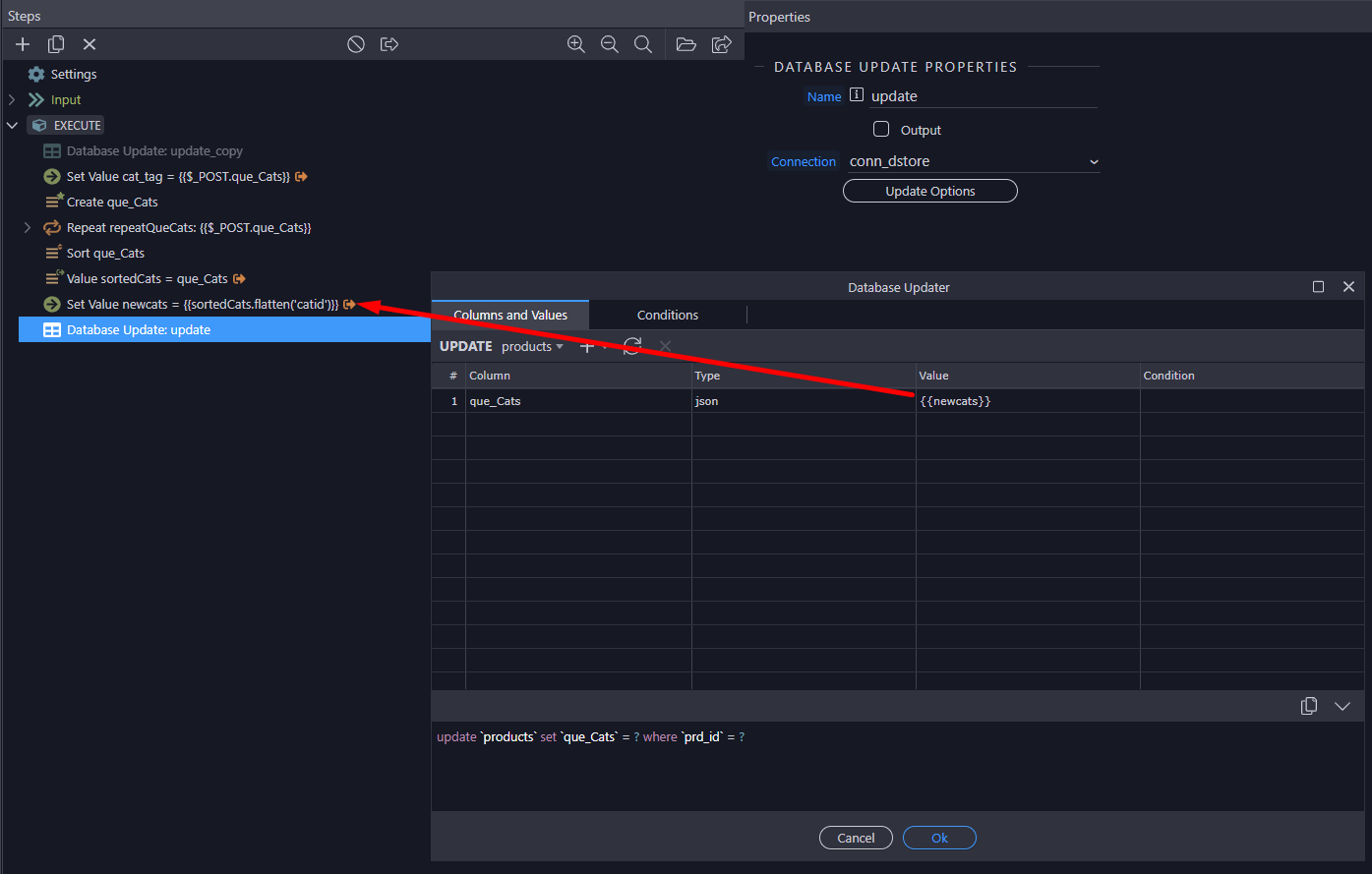Click the Update Options button
This screenshot has height=874, width=1372.
point(930,191)
